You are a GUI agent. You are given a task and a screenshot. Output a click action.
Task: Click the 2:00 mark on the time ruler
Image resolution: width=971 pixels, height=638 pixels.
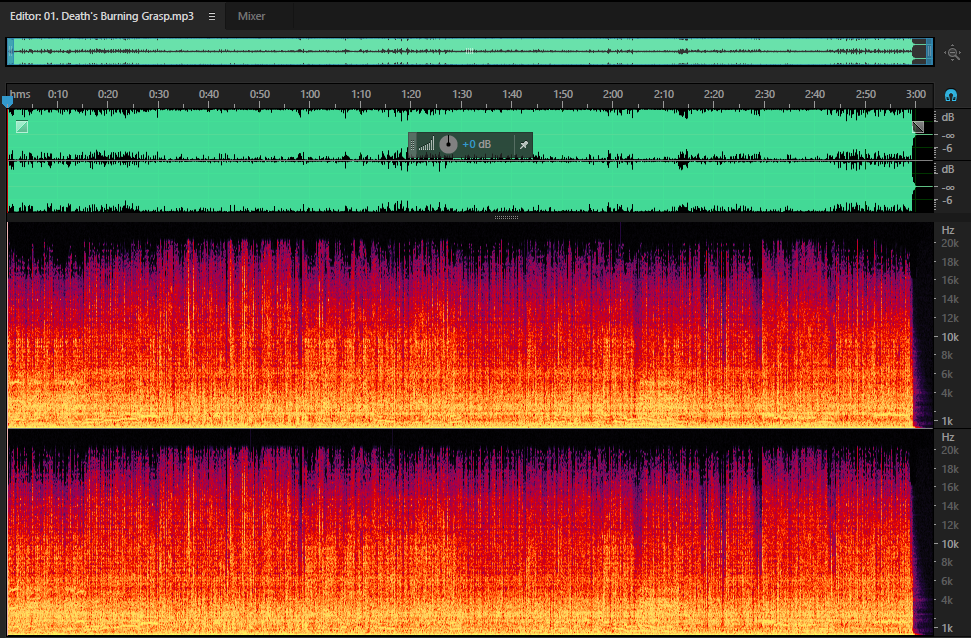[613, 94]
